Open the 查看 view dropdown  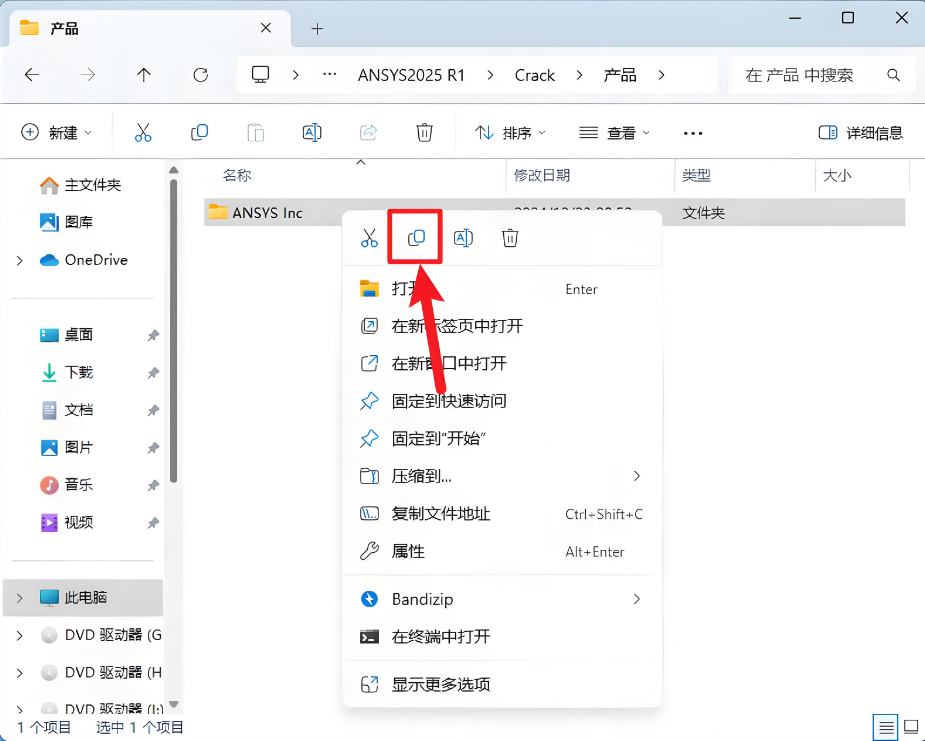[x=614, y=133]
